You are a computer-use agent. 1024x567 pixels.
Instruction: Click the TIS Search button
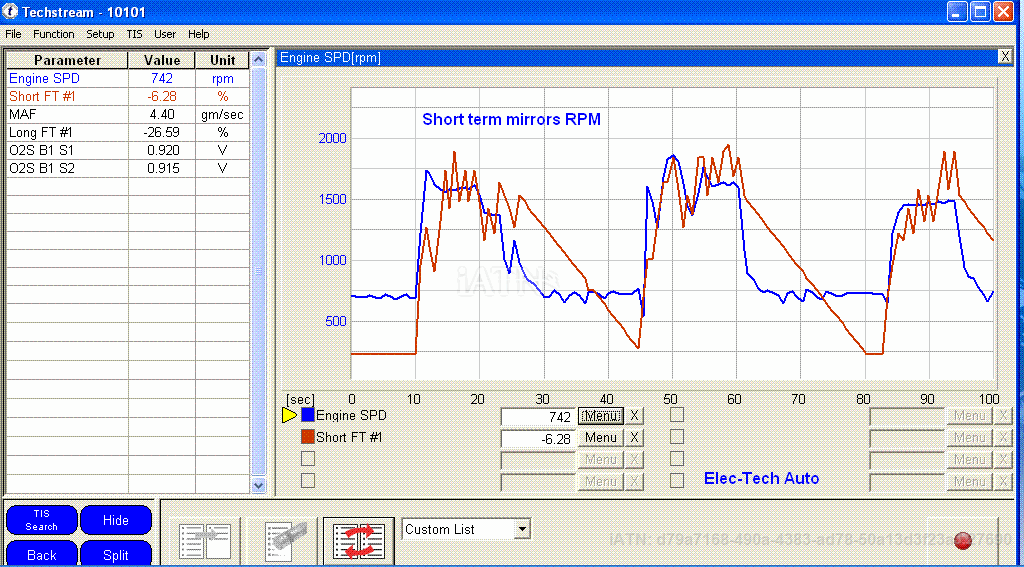pyautogui.click(x=41, y=520)
